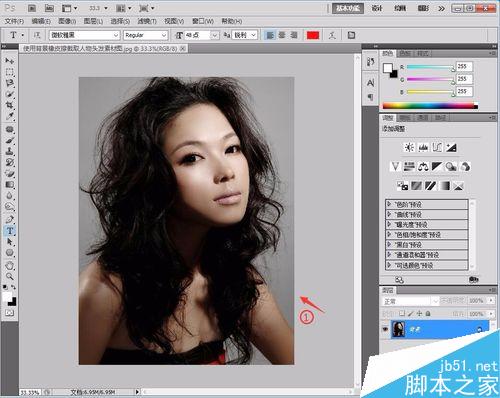Toggle center align text option

point(282,35)
